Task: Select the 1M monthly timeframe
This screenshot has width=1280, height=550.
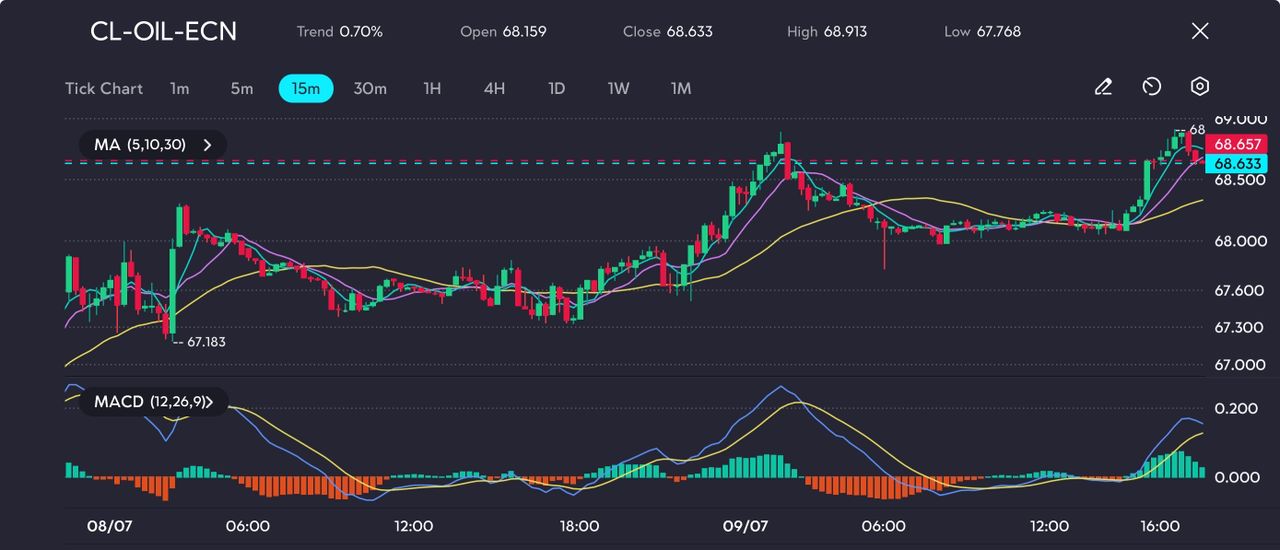Action: click(681, 88)
